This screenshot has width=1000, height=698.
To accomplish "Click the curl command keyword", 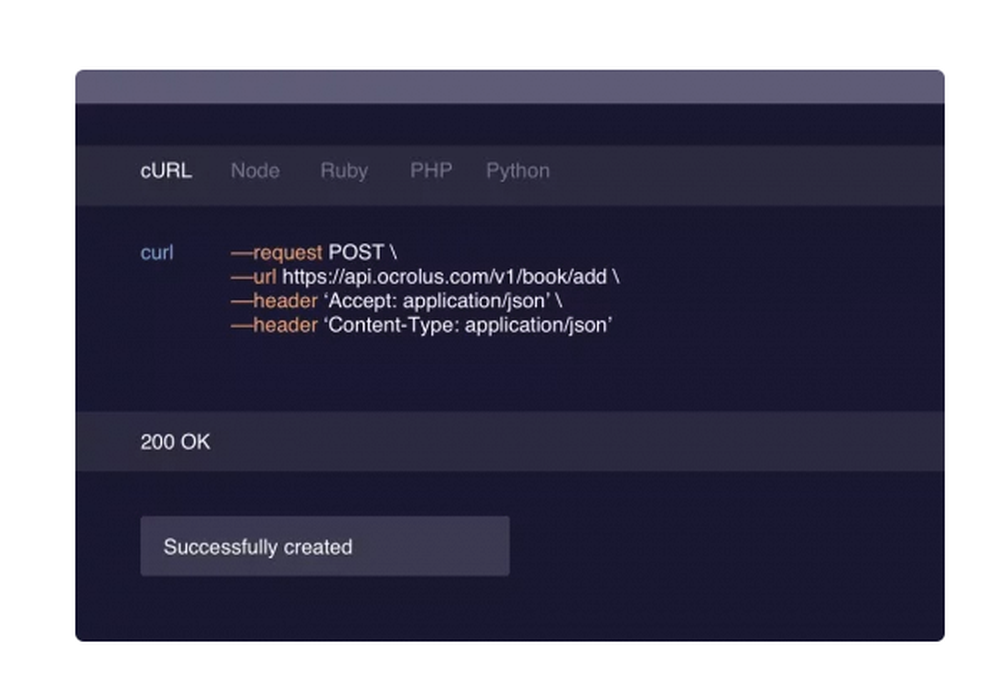I will 156,252.
